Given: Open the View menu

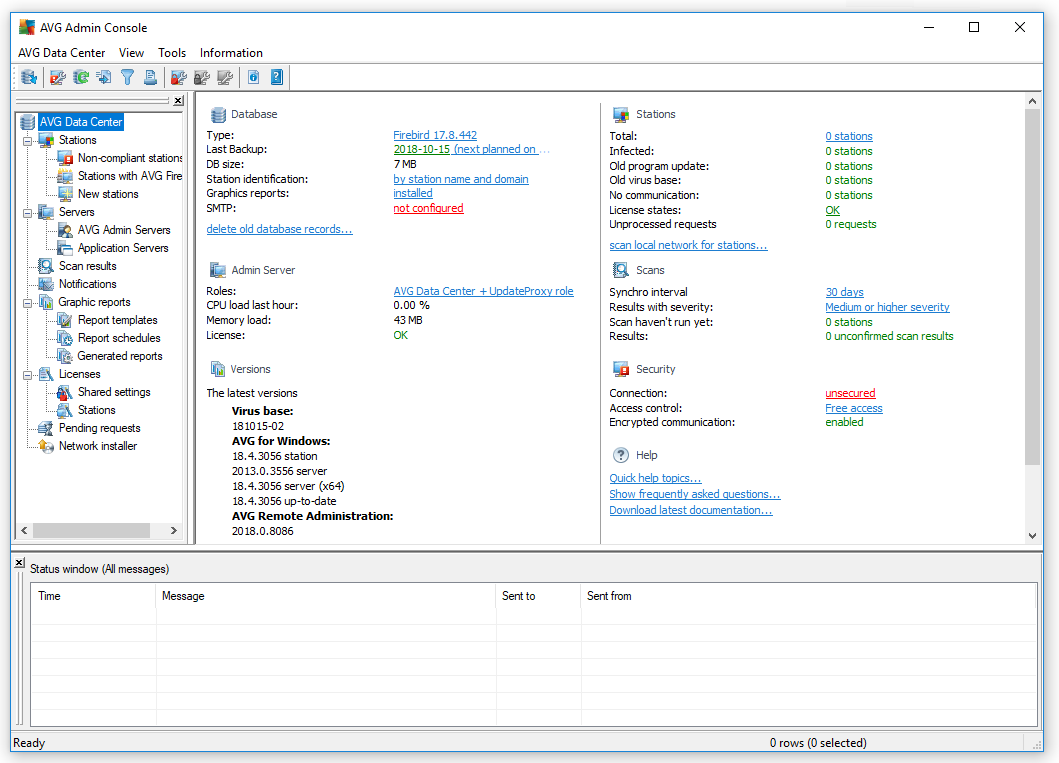Looking at the screenshot, I should pyautogui.click(x=131, y=53).
